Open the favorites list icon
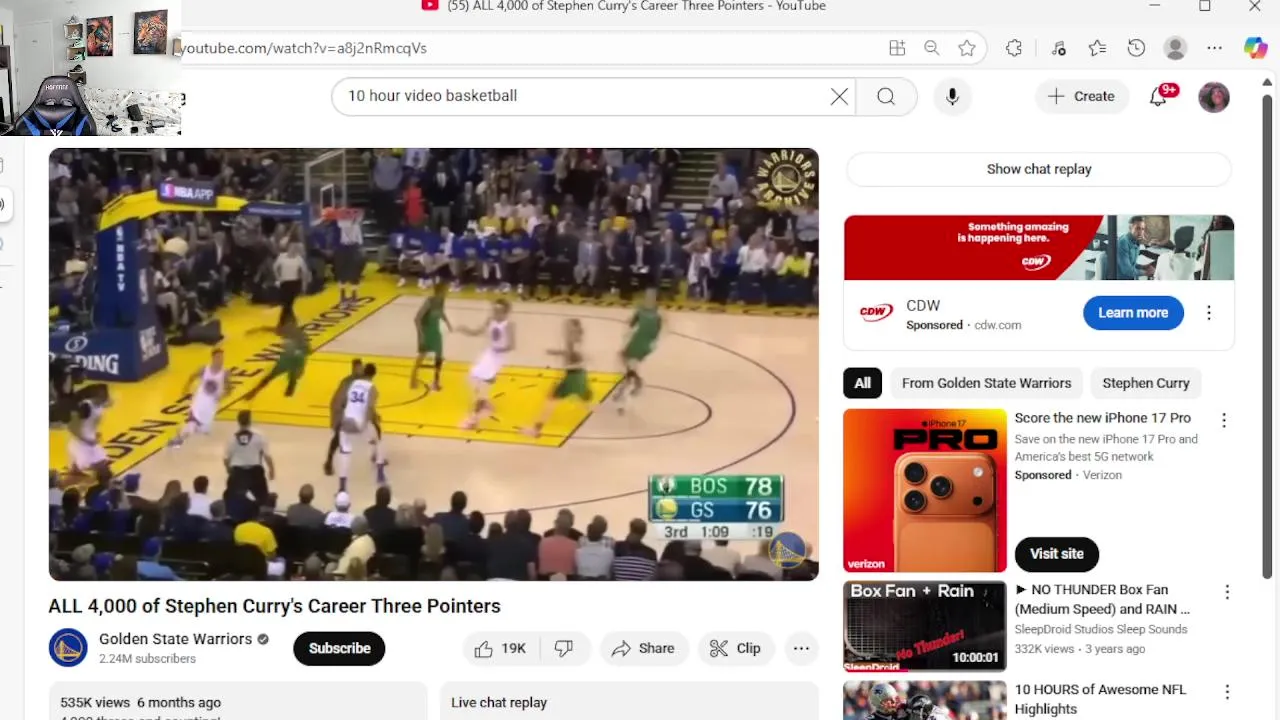1280x720 pixels. tap(1097, 48)
